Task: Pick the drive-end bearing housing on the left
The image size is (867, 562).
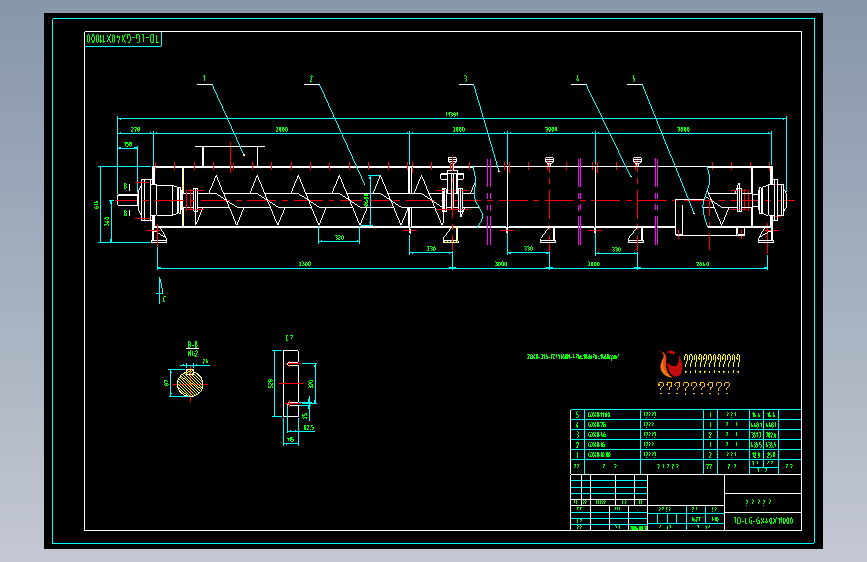Action: pyautogui.click(x=160, y=200)
